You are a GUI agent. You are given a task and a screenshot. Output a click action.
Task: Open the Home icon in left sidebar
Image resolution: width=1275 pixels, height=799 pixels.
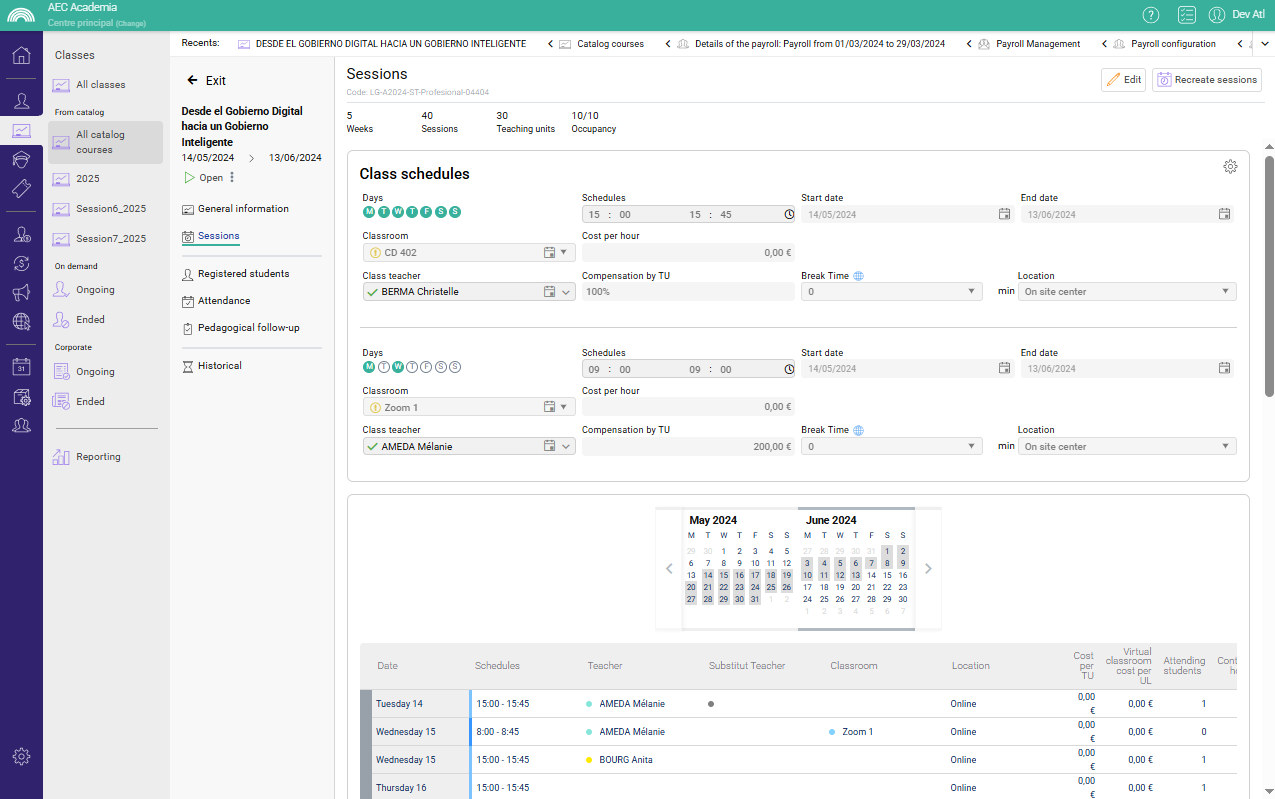[21, 55]
